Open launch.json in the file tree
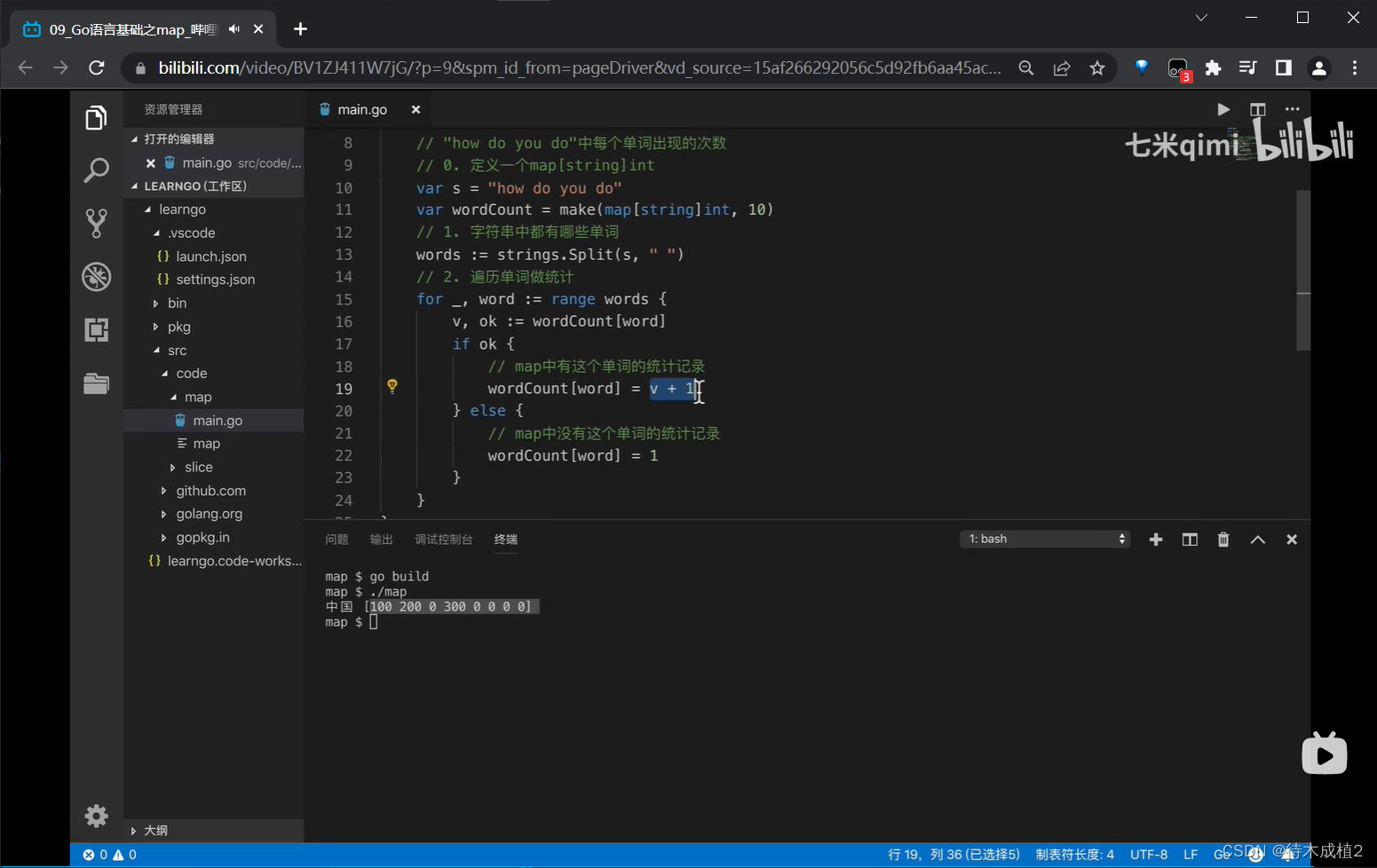The width and height of the screenshot is (1377, 868). 211,256
